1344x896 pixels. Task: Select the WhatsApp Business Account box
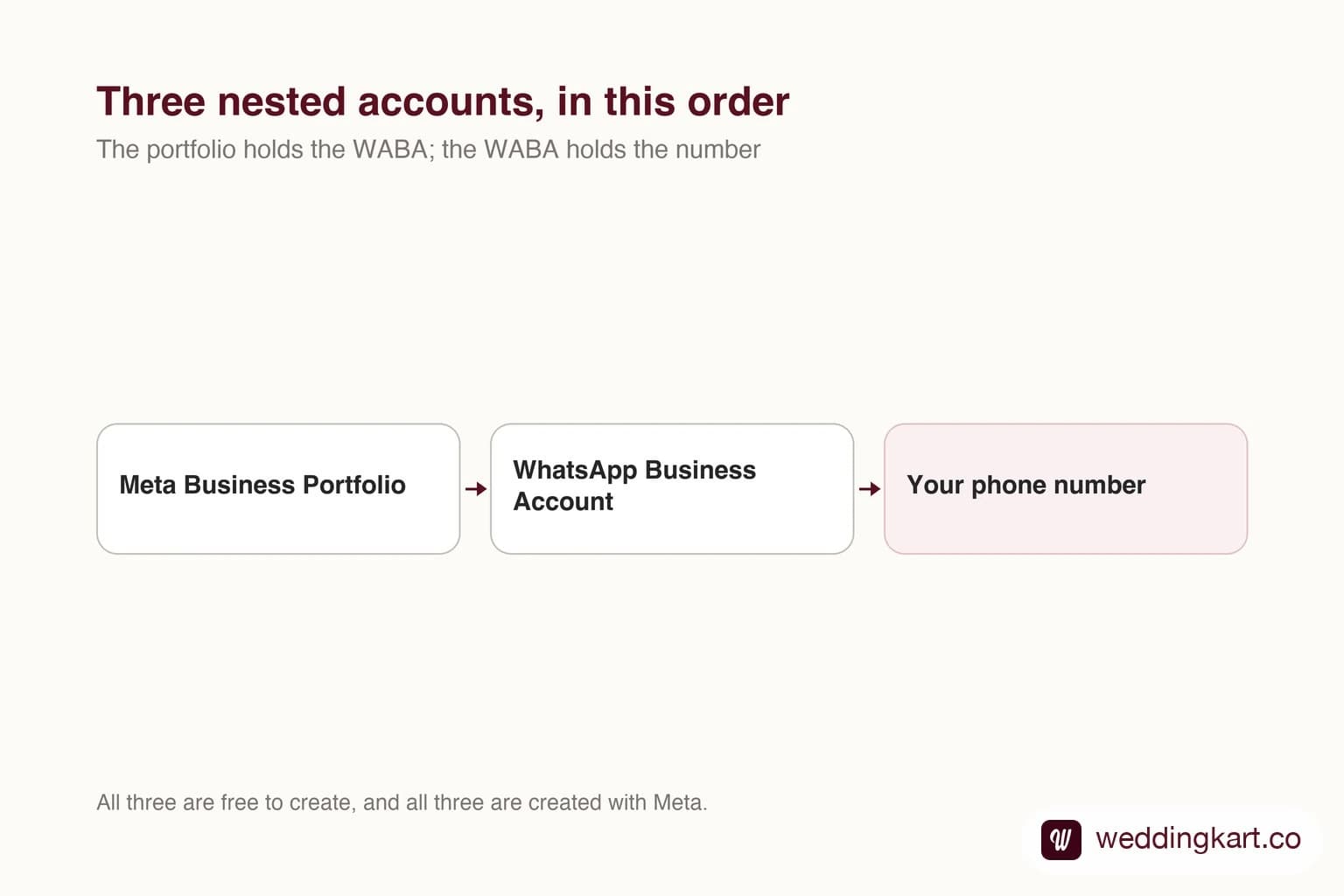(x=672, y=489)
